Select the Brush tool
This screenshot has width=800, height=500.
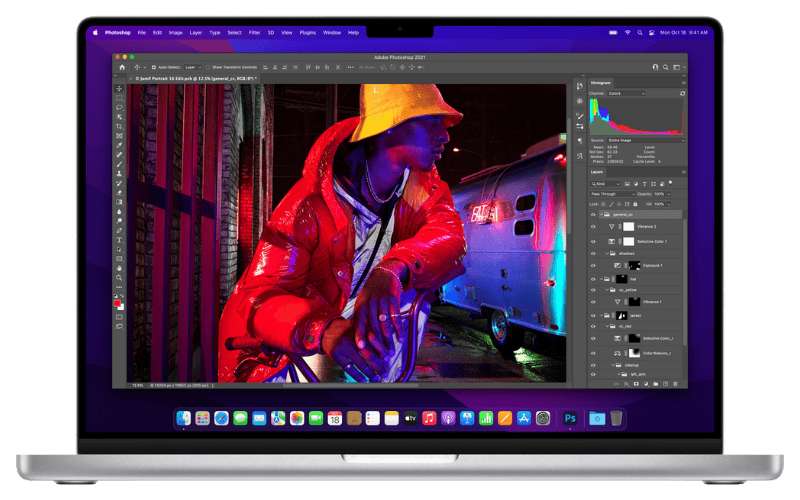tap(119, 164)
